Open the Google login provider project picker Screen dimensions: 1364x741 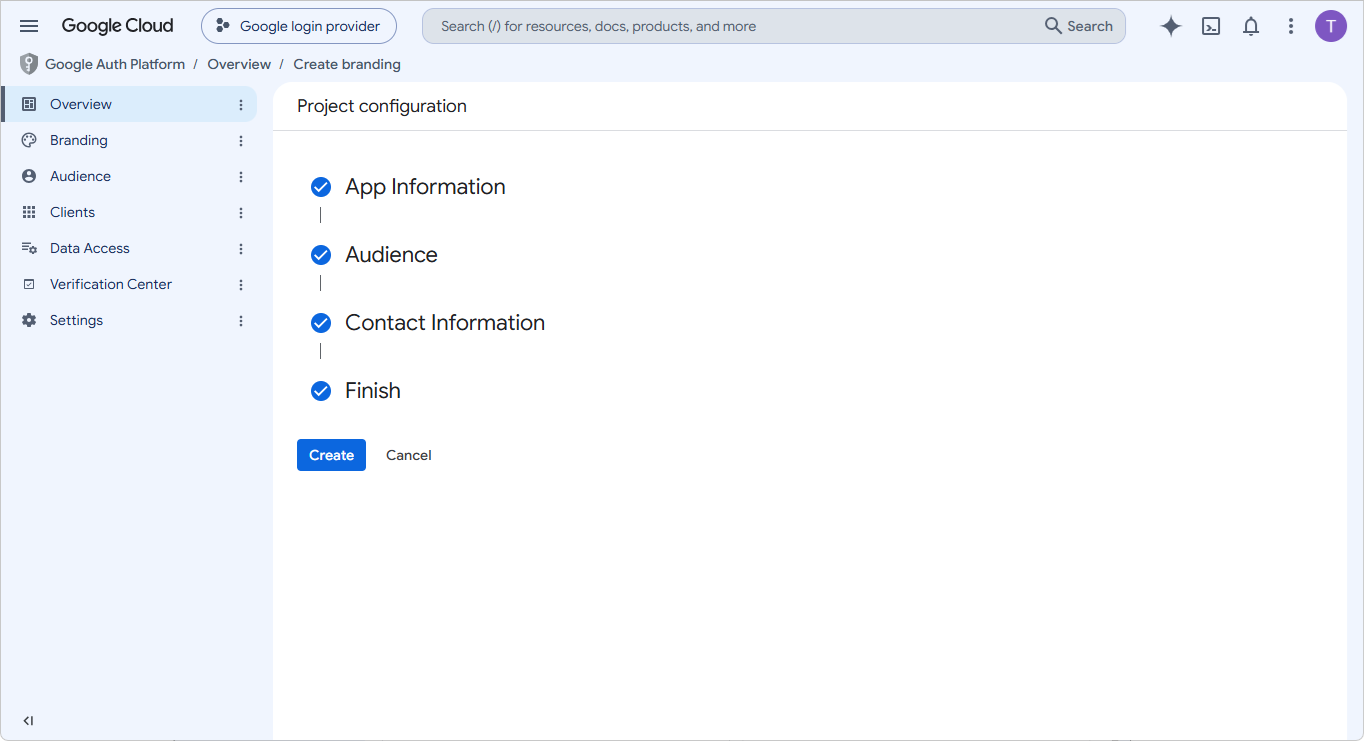(x=299, y=26)
